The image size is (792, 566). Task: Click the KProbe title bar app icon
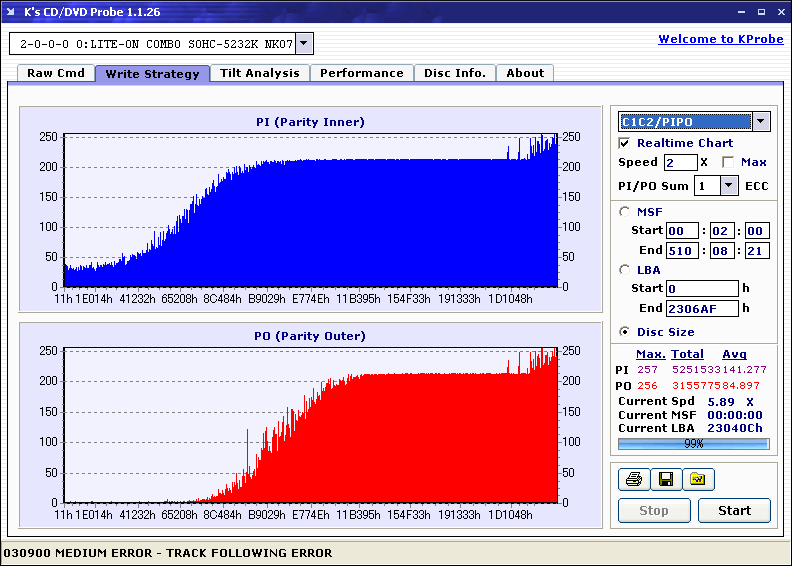tap(11, 12)
